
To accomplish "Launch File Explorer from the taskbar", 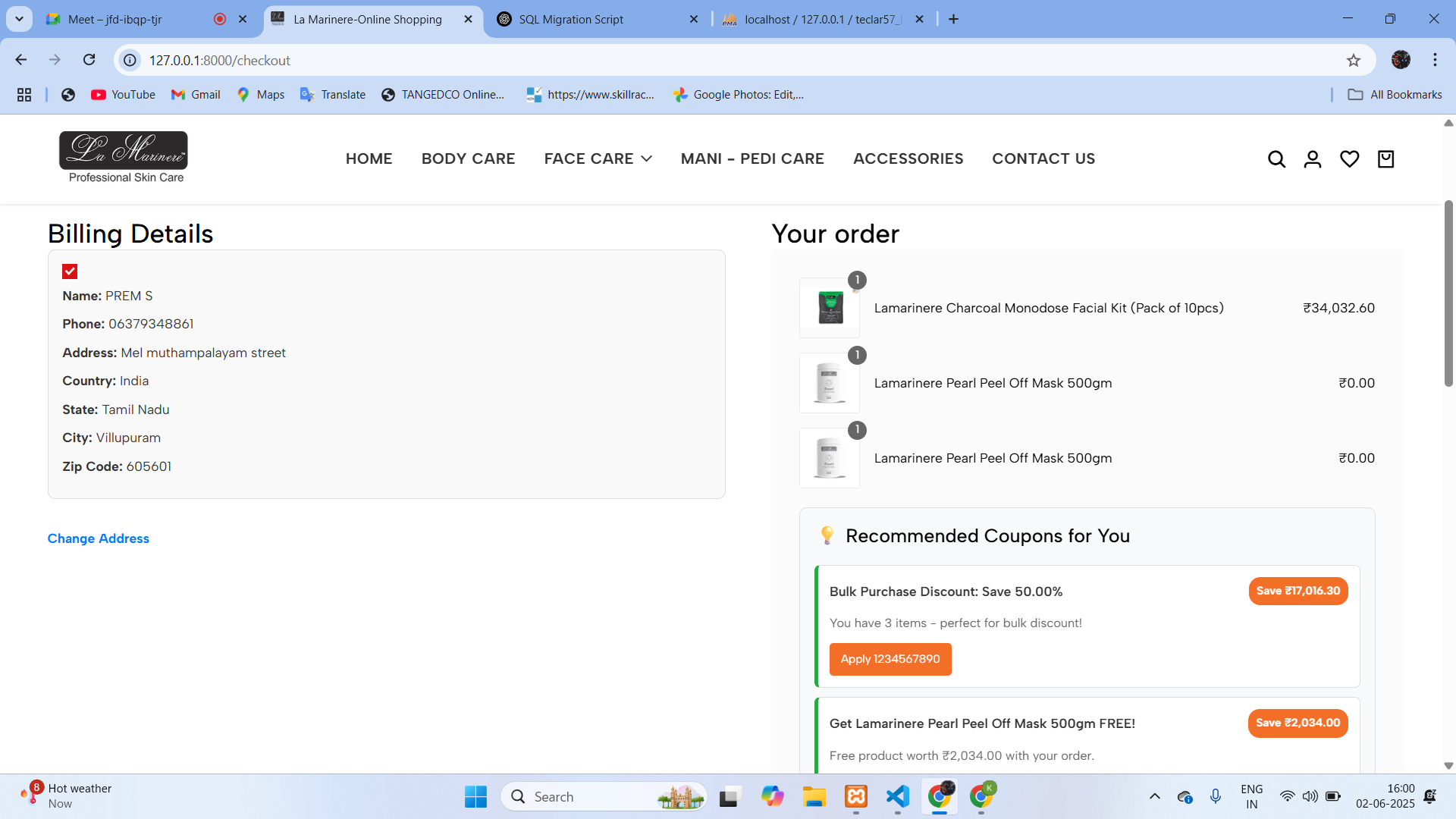I will point(814,796).
